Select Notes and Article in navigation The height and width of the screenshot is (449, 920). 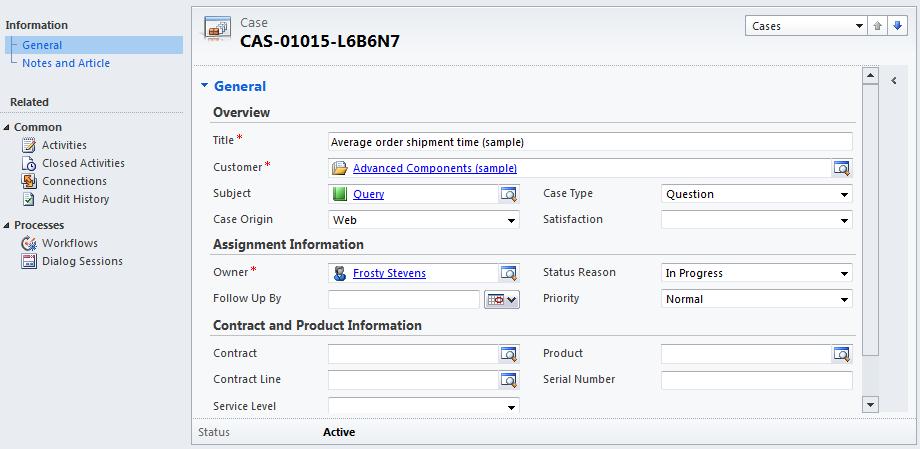point(66,63)
